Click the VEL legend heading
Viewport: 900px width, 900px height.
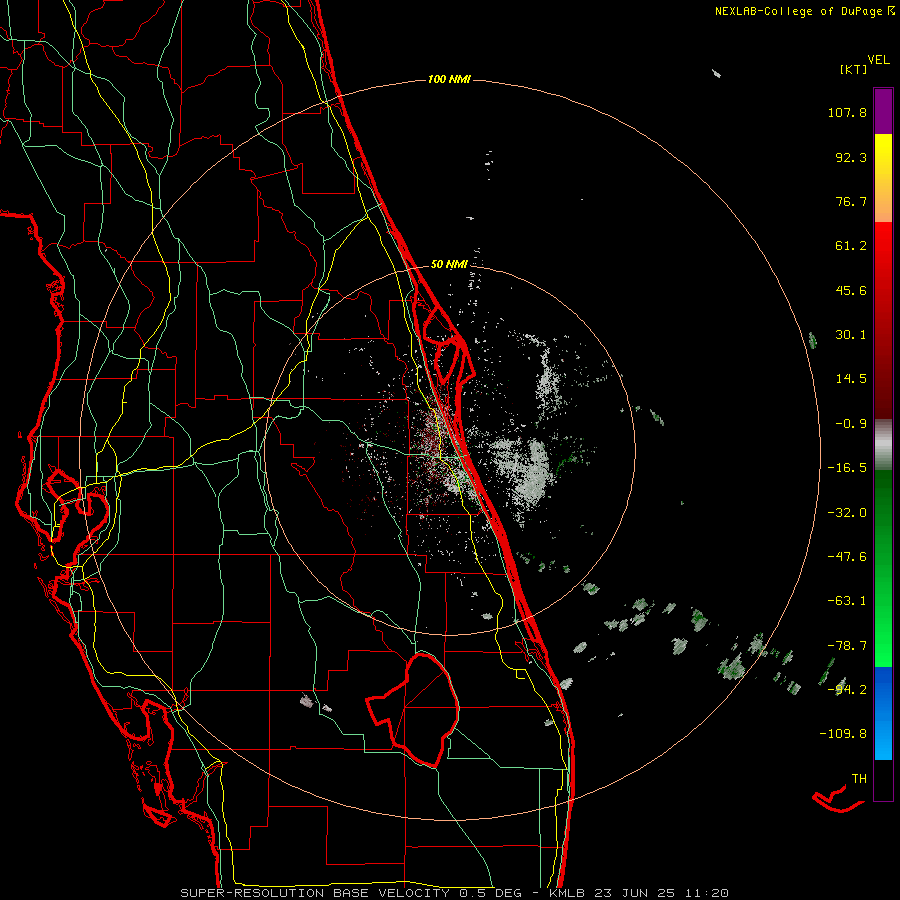coord(879,60)
